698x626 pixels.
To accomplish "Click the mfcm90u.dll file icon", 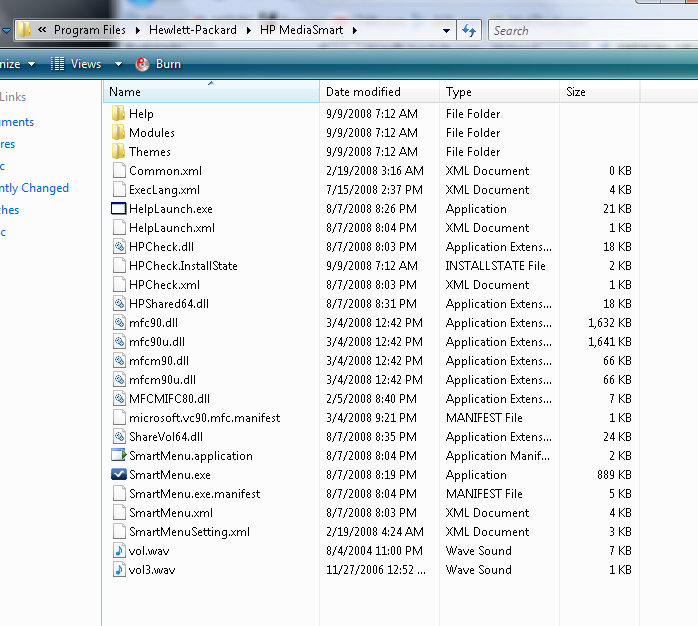I will [119, 380].
